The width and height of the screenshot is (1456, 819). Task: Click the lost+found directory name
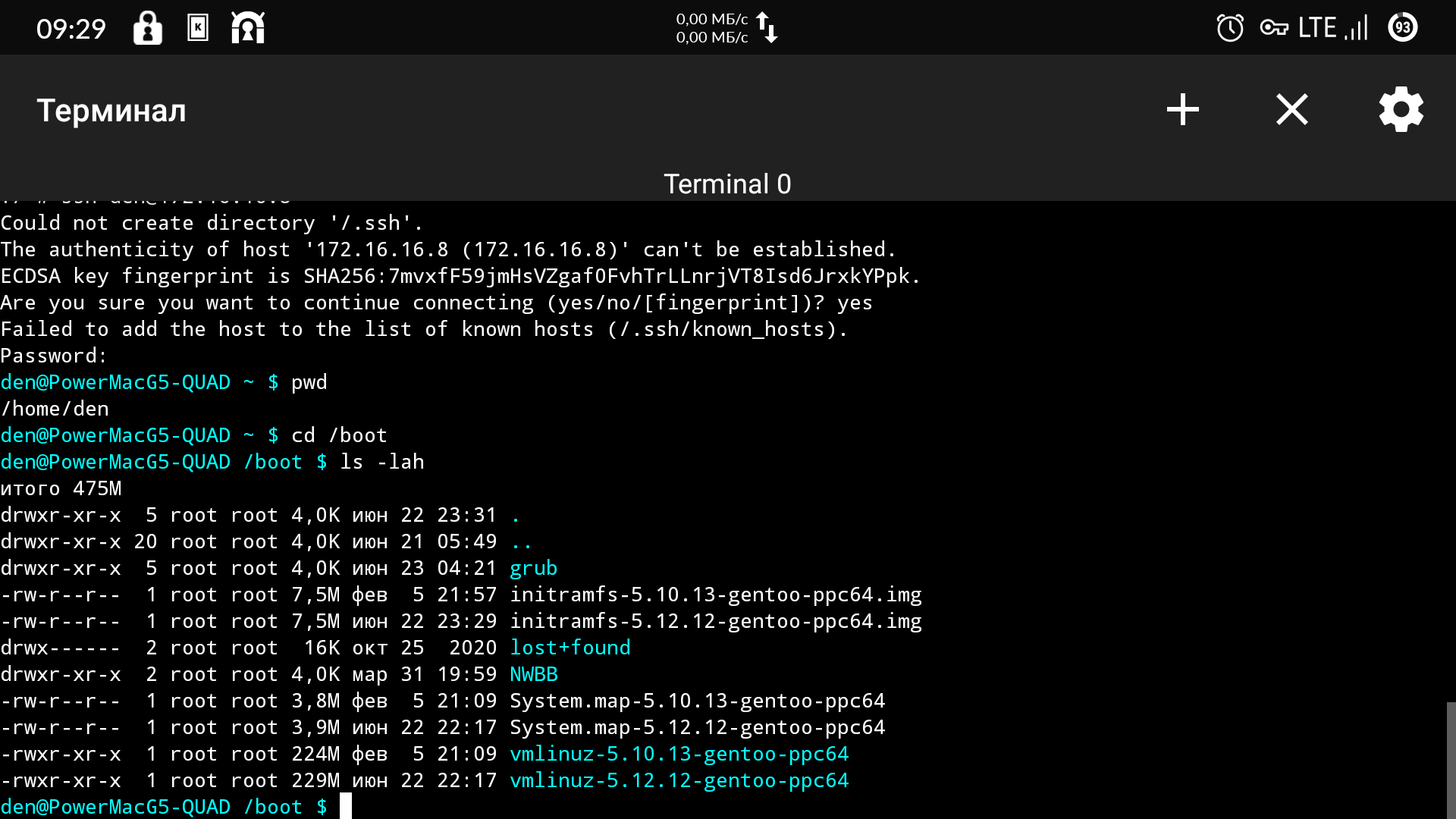pyautogui.click(x=570, y=648)
